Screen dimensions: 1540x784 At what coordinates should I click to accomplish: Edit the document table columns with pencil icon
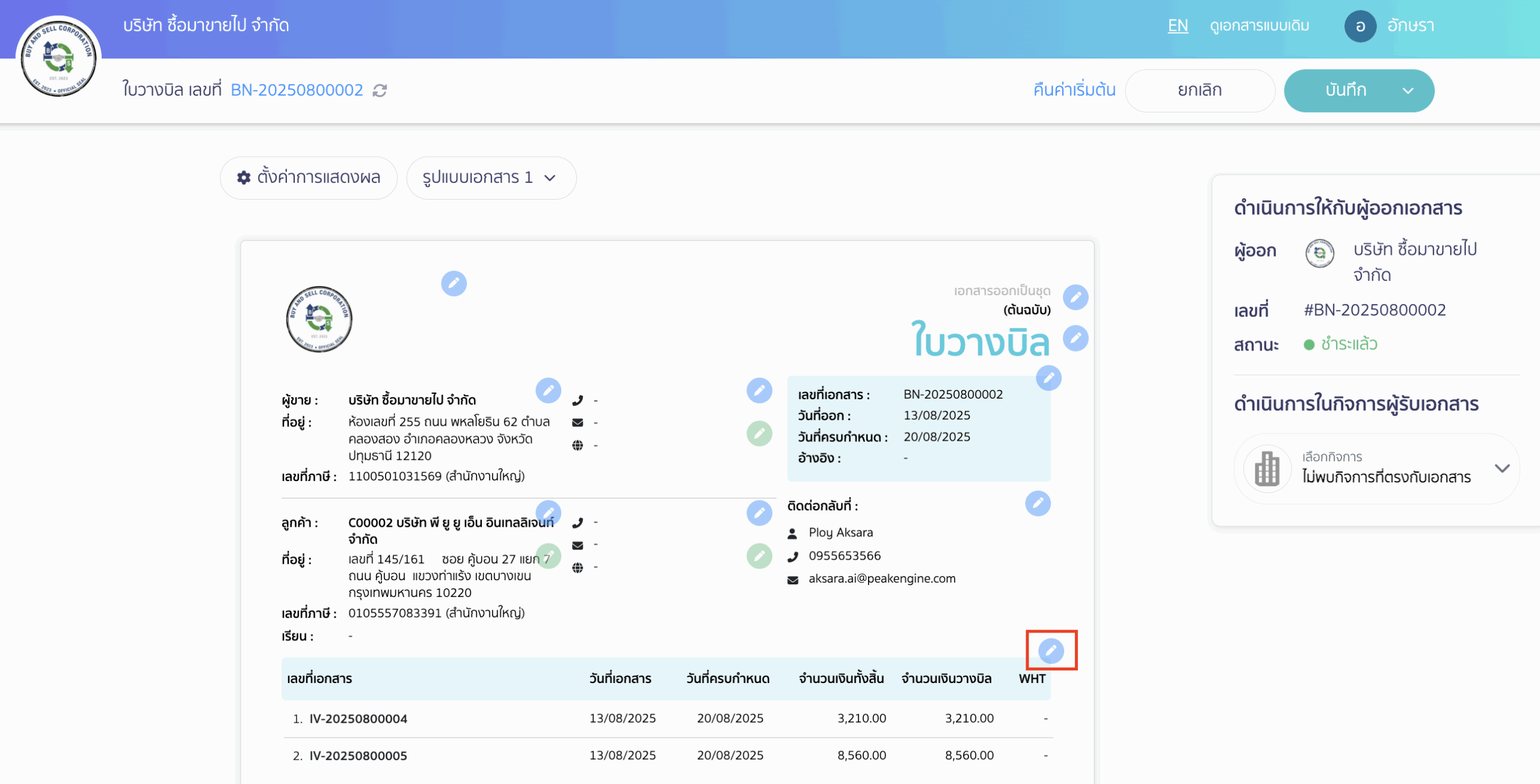coord(1050,650)
